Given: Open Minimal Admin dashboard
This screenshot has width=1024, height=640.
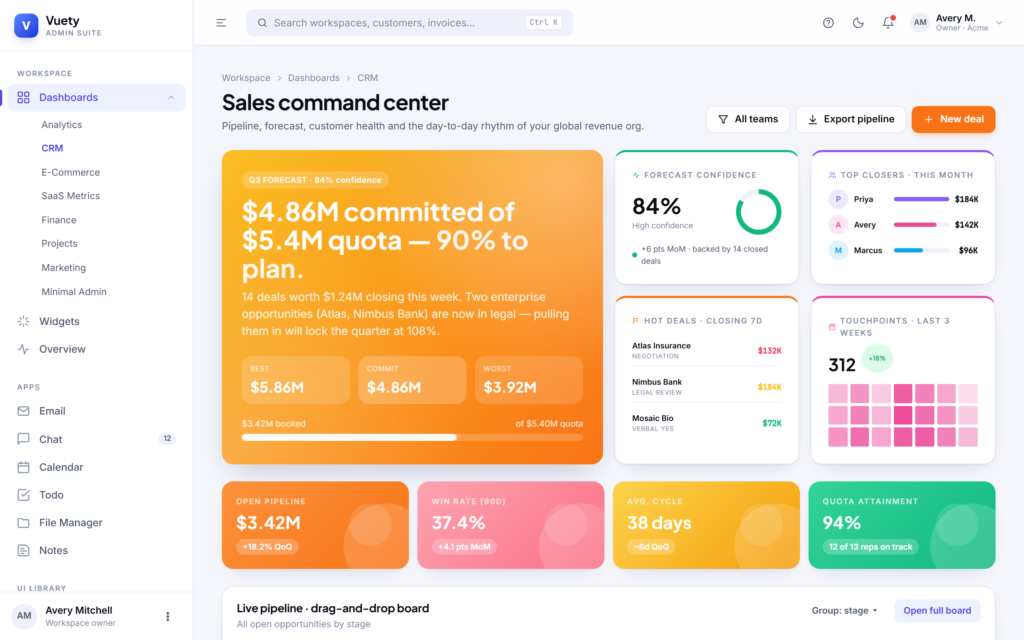Looking at the screenshot, I should pyautogui.click(x=74, y=292).
